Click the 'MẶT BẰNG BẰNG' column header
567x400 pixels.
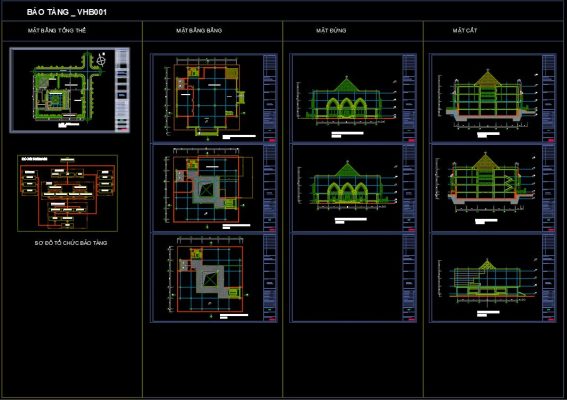click(x=199, y=30)
